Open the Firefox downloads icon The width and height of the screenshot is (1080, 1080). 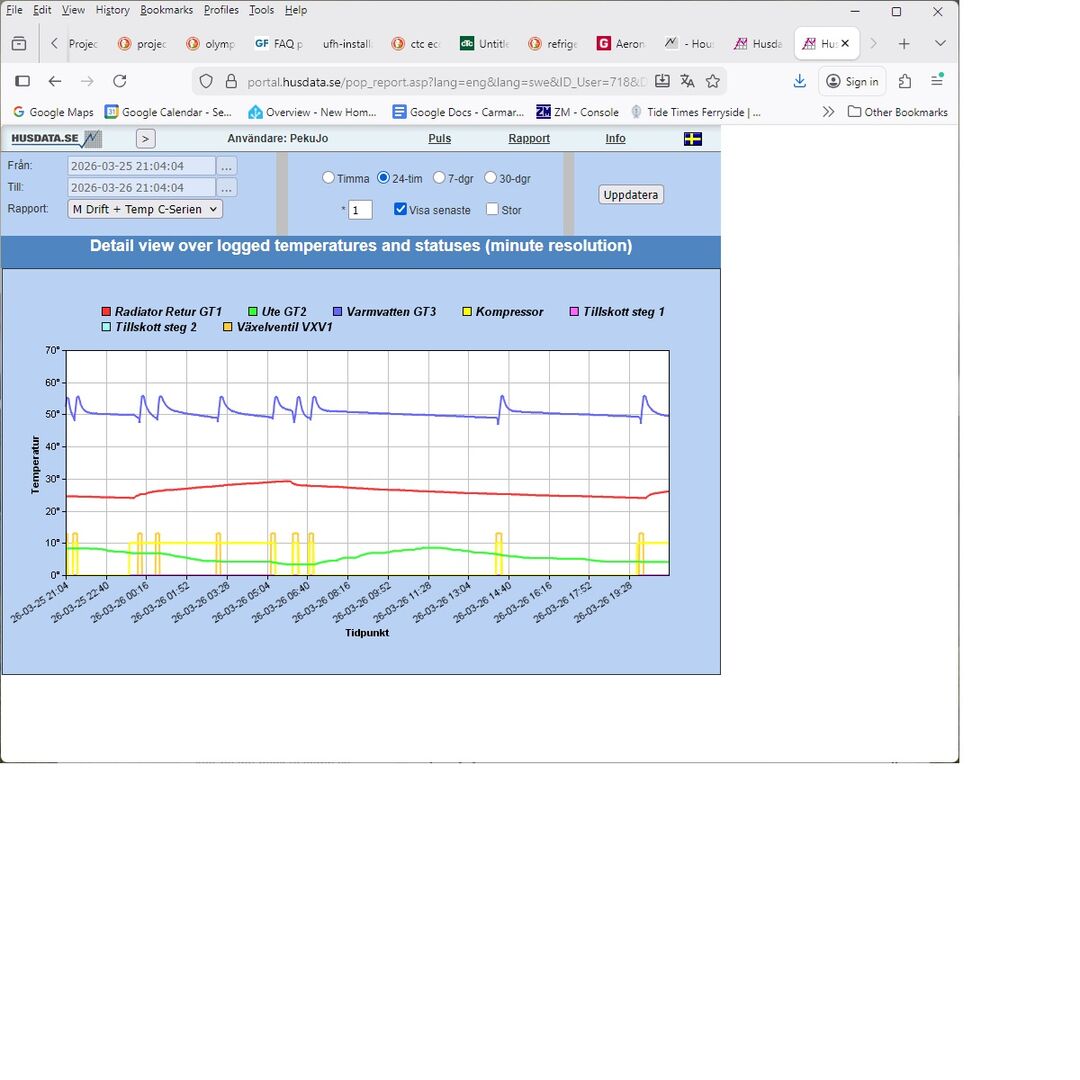coord(799,81)
